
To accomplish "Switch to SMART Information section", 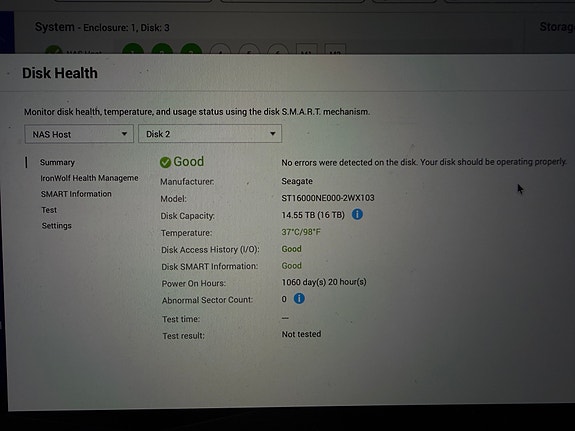I will (76, 194).
